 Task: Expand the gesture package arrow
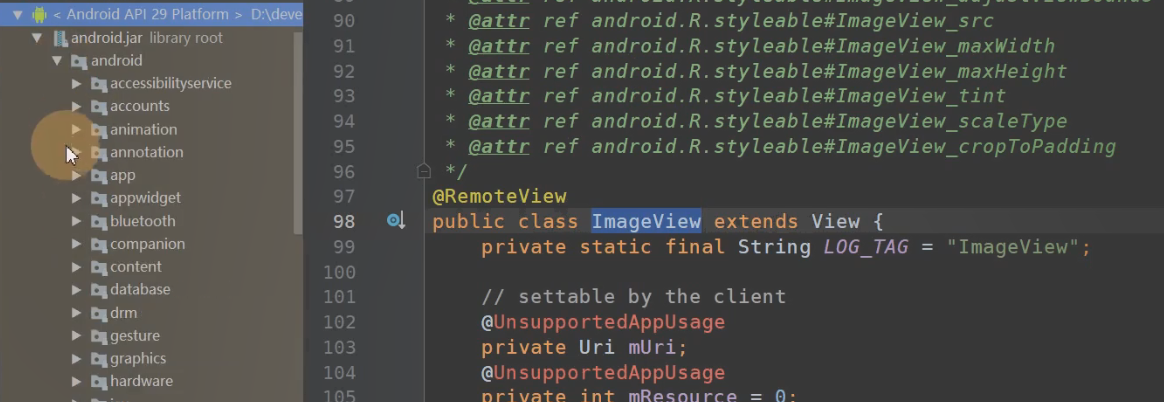click(x=76, y=336)
